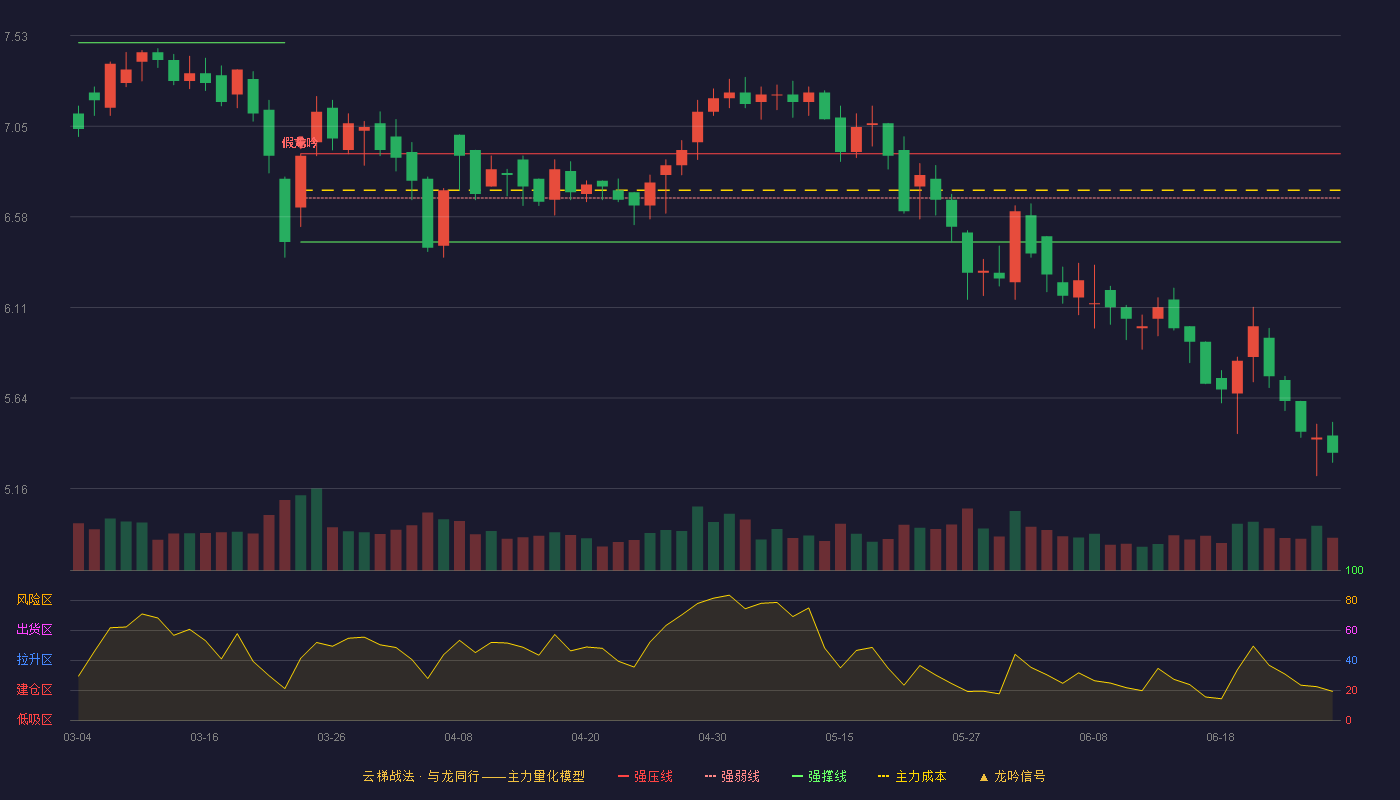This screenshot has height=800, width=1400.
Task: Toggle the 主力成本 legend entry
Action: [x=912, y=776]
